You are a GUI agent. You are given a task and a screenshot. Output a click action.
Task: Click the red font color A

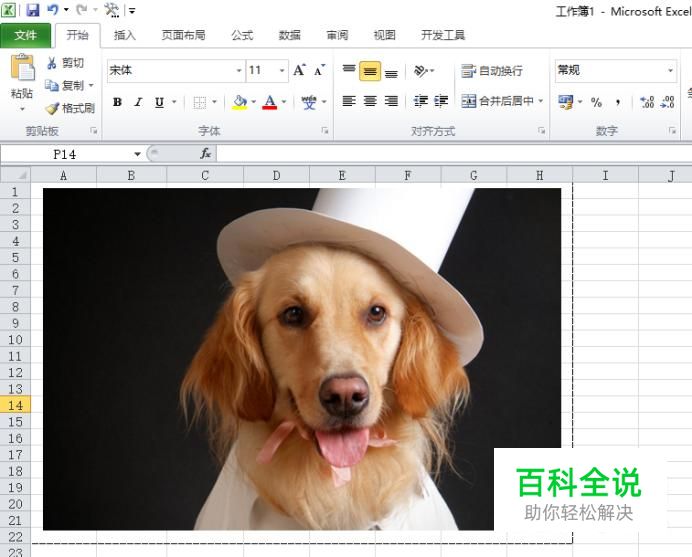point(270,102)
